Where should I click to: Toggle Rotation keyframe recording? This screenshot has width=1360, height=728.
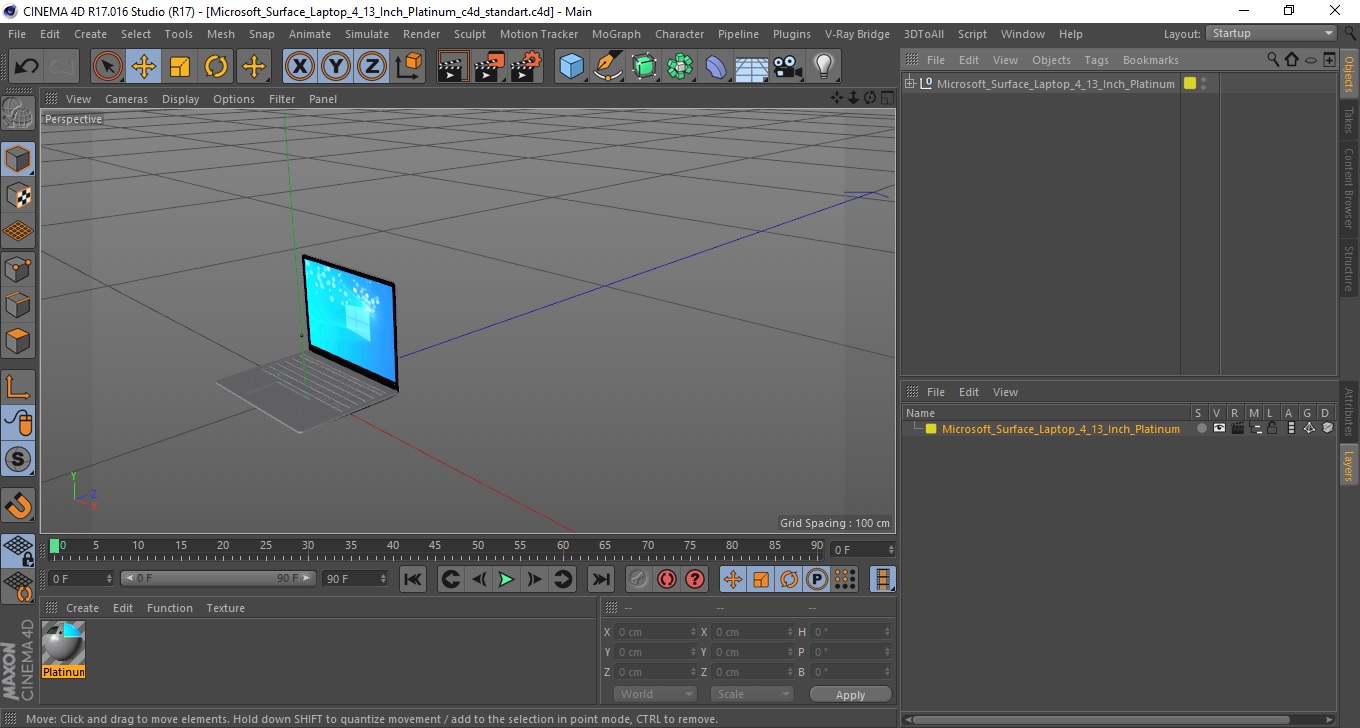point(789,579)
